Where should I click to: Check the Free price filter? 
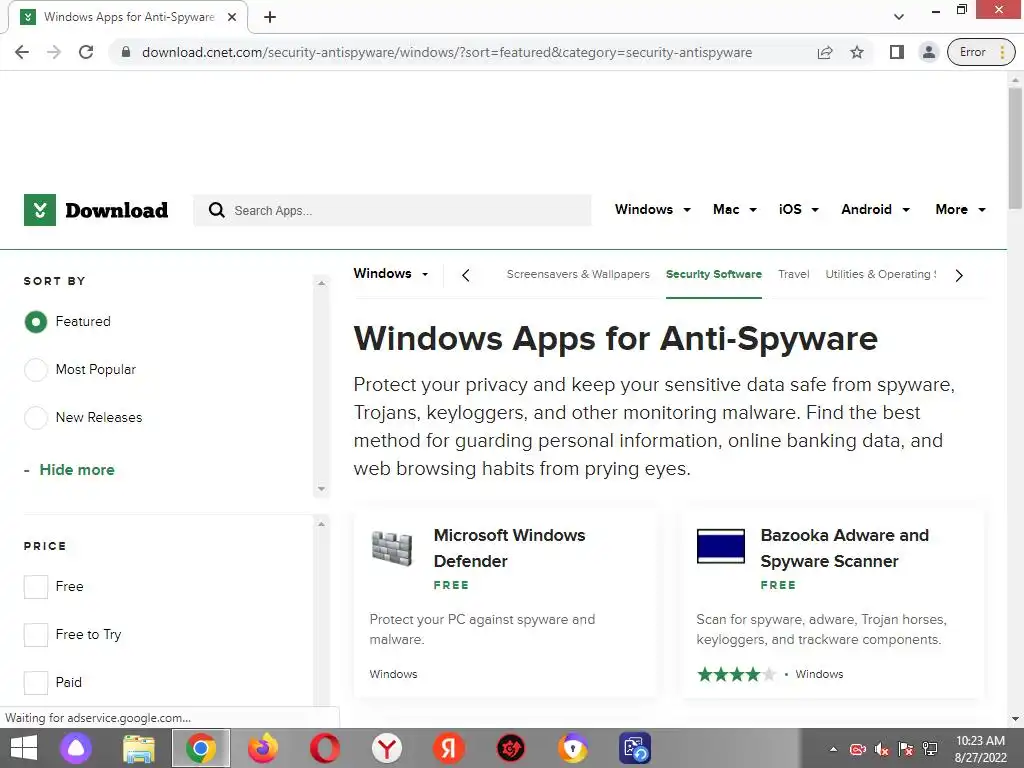36,586
